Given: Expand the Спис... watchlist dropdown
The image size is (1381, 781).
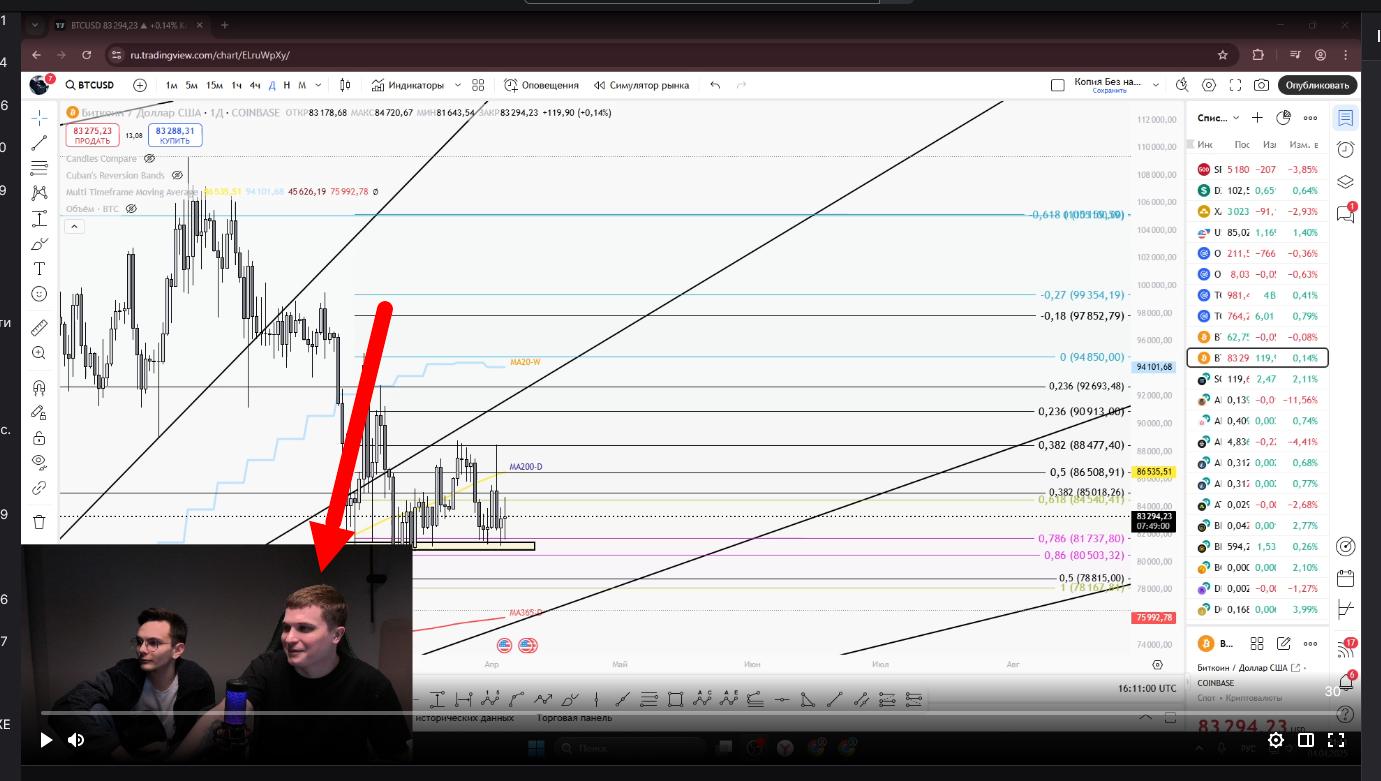Looking at the screenshot, I should pyautogui.click(x=1219, y=118).
